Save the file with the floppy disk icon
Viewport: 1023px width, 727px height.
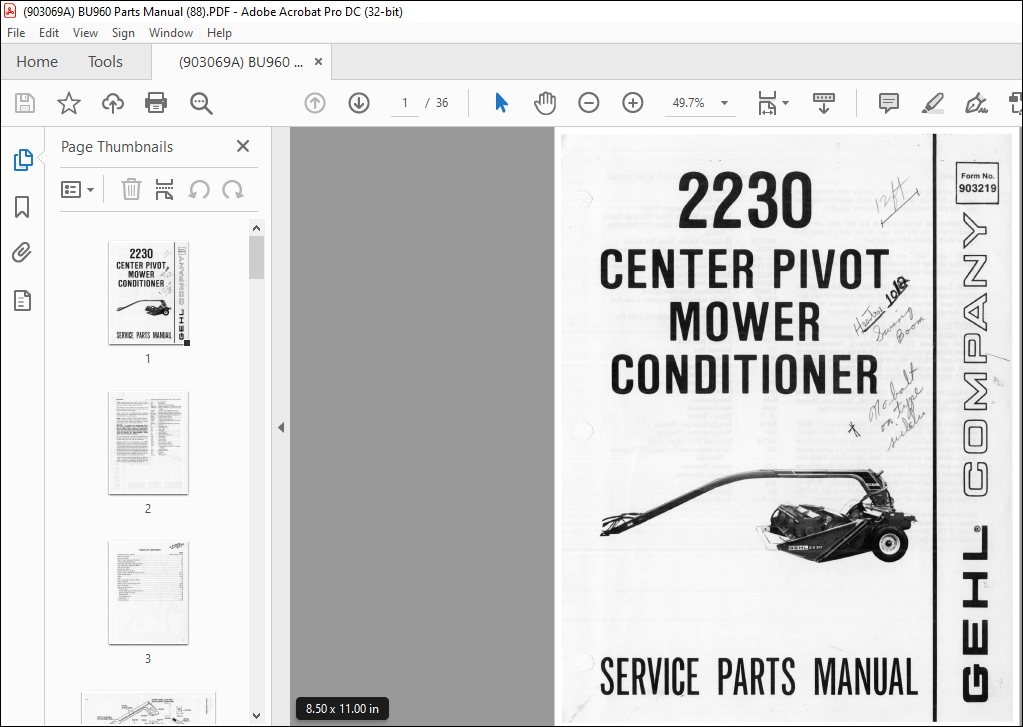25,103
